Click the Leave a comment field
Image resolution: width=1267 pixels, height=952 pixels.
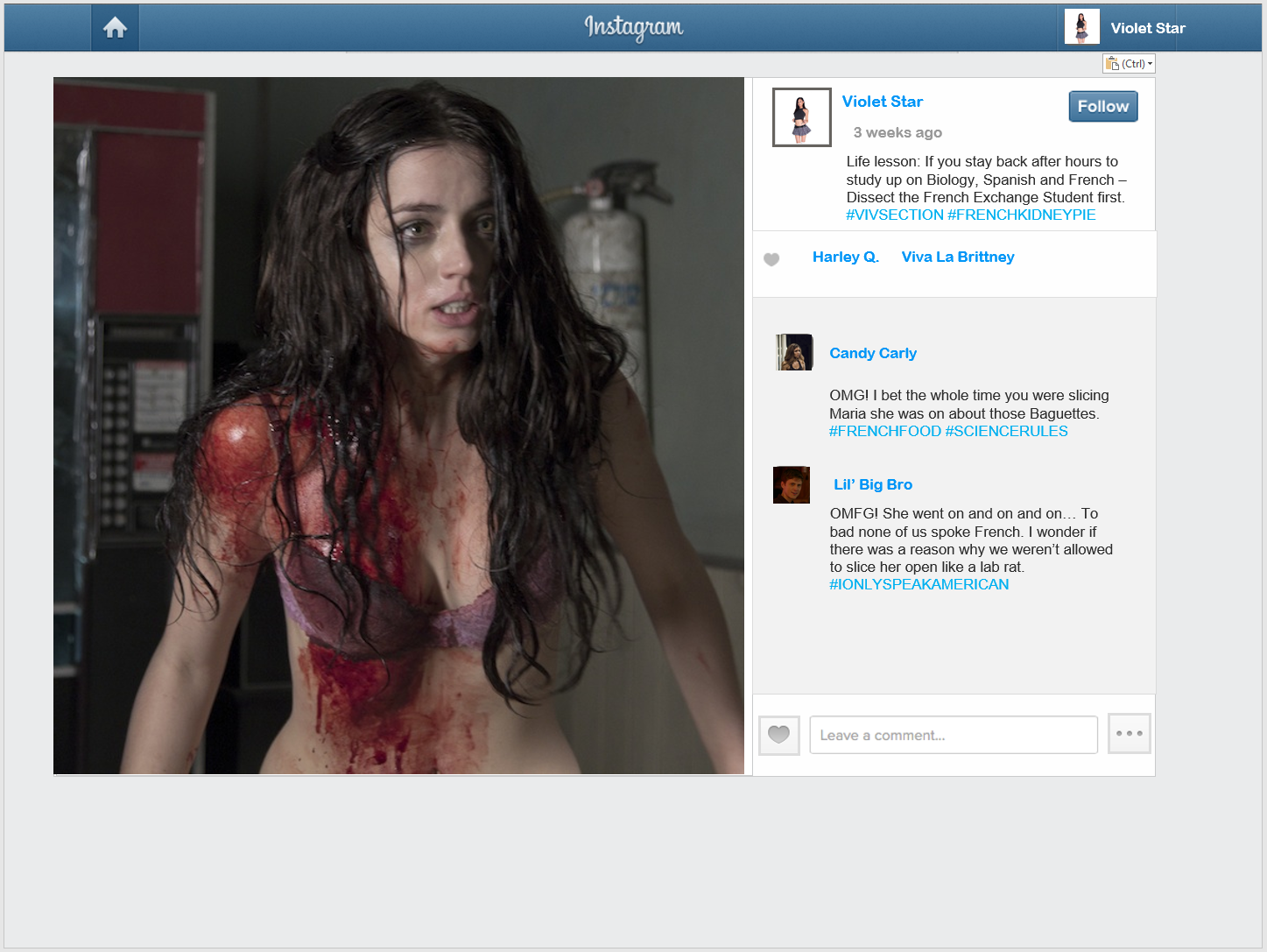(953, 735)
